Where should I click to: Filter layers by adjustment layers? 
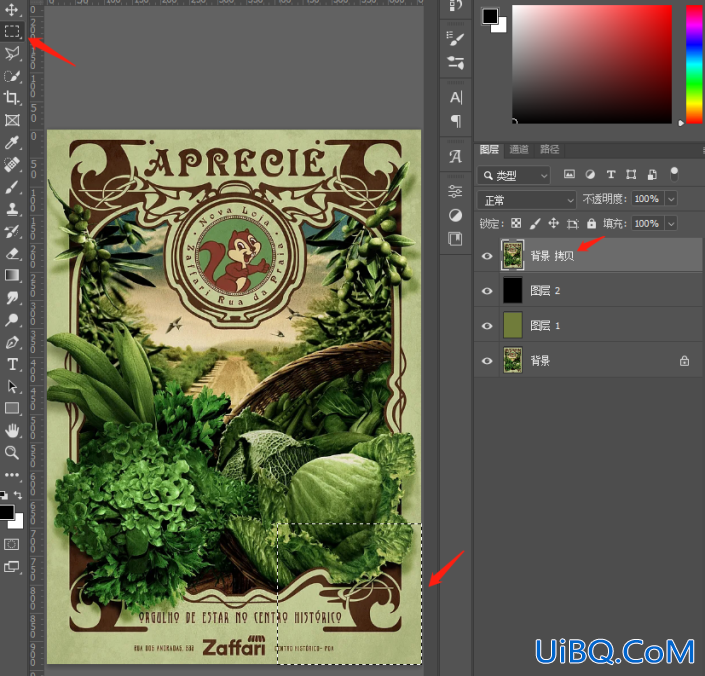click(590, 174)
